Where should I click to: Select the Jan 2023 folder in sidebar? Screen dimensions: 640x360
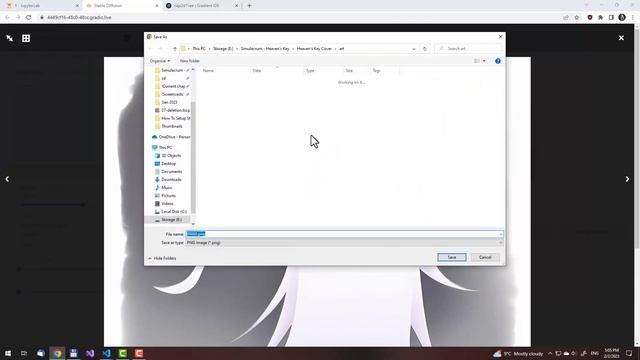click(169, 102)
